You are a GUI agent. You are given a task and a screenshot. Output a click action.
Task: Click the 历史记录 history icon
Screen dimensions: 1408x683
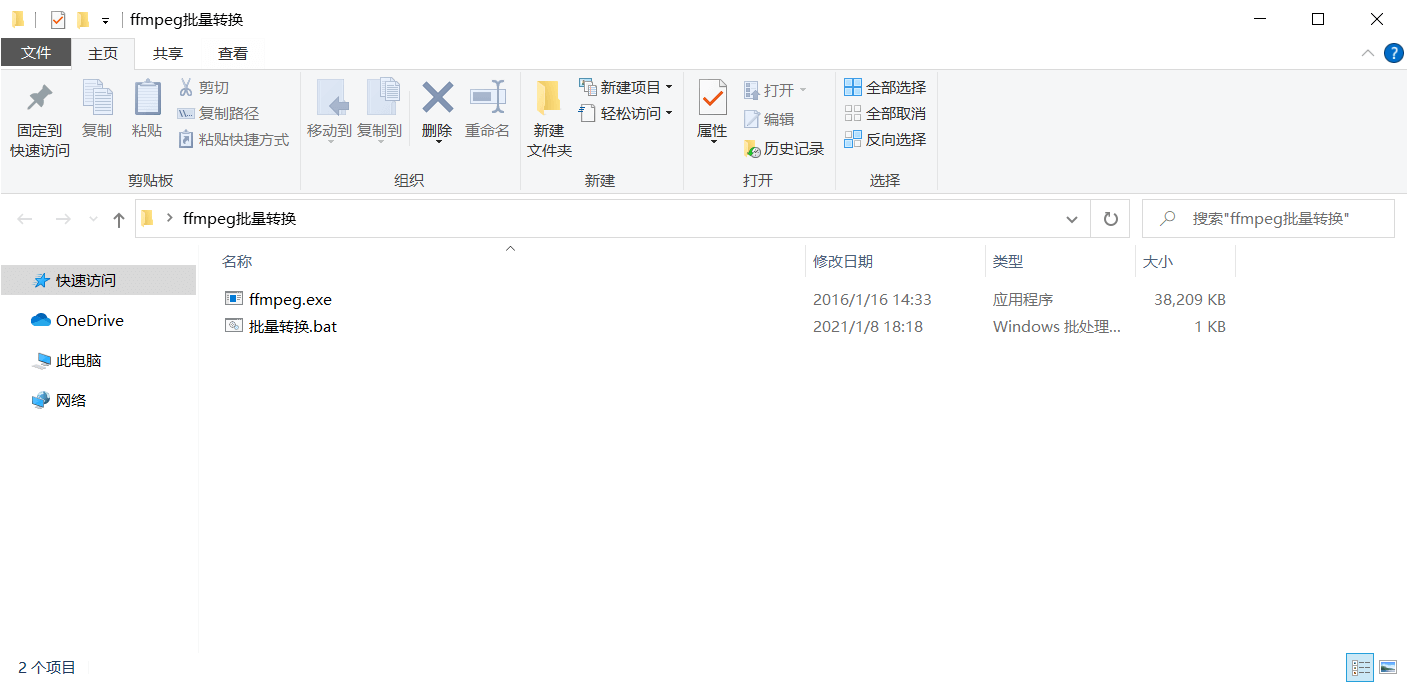[x=753, y=149]
